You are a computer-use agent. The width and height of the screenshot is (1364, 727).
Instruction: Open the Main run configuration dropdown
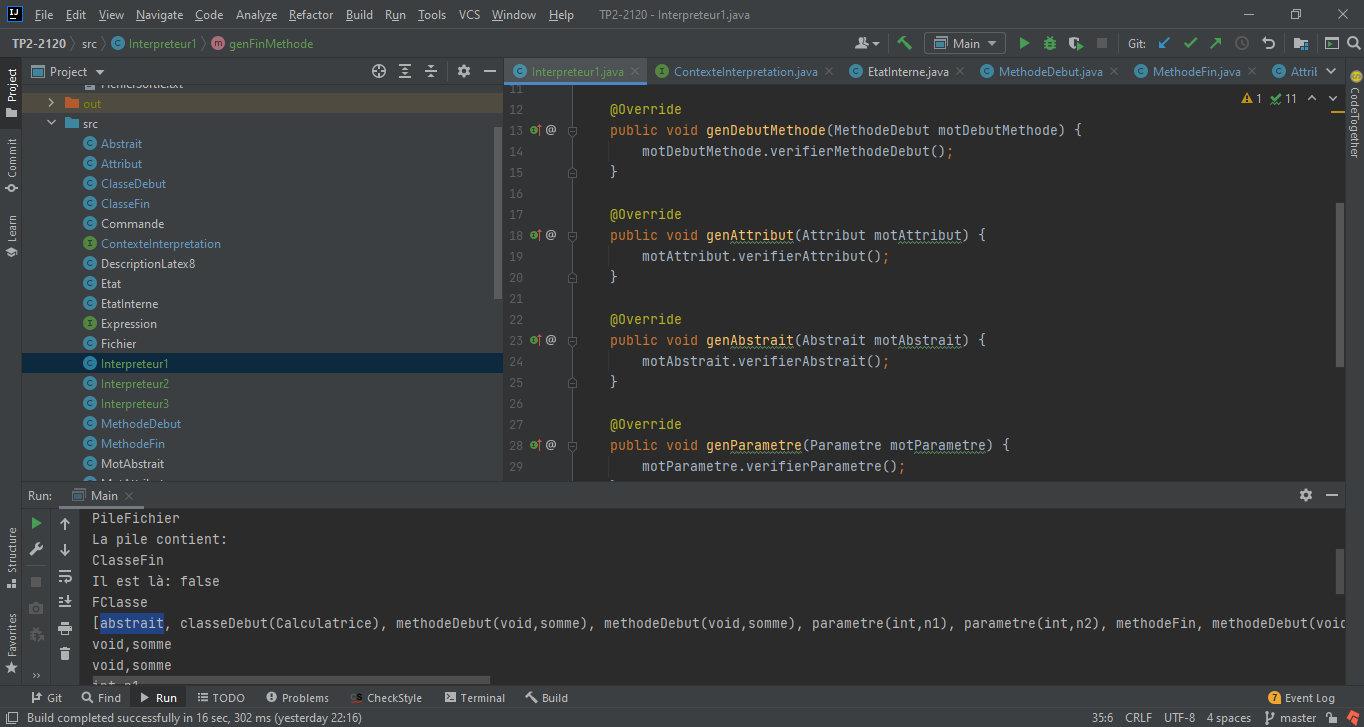(963, 43)
